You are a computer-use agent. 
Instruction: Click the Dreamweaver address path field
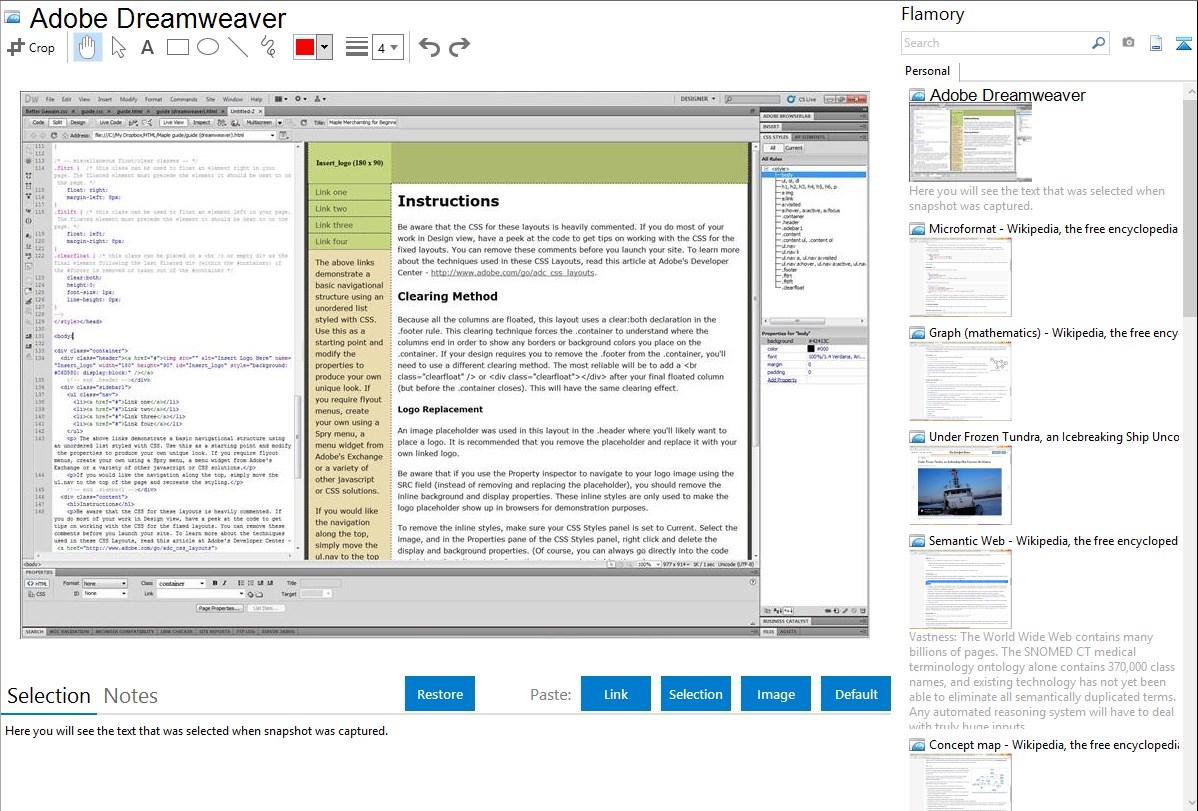(x=183, y=135)
